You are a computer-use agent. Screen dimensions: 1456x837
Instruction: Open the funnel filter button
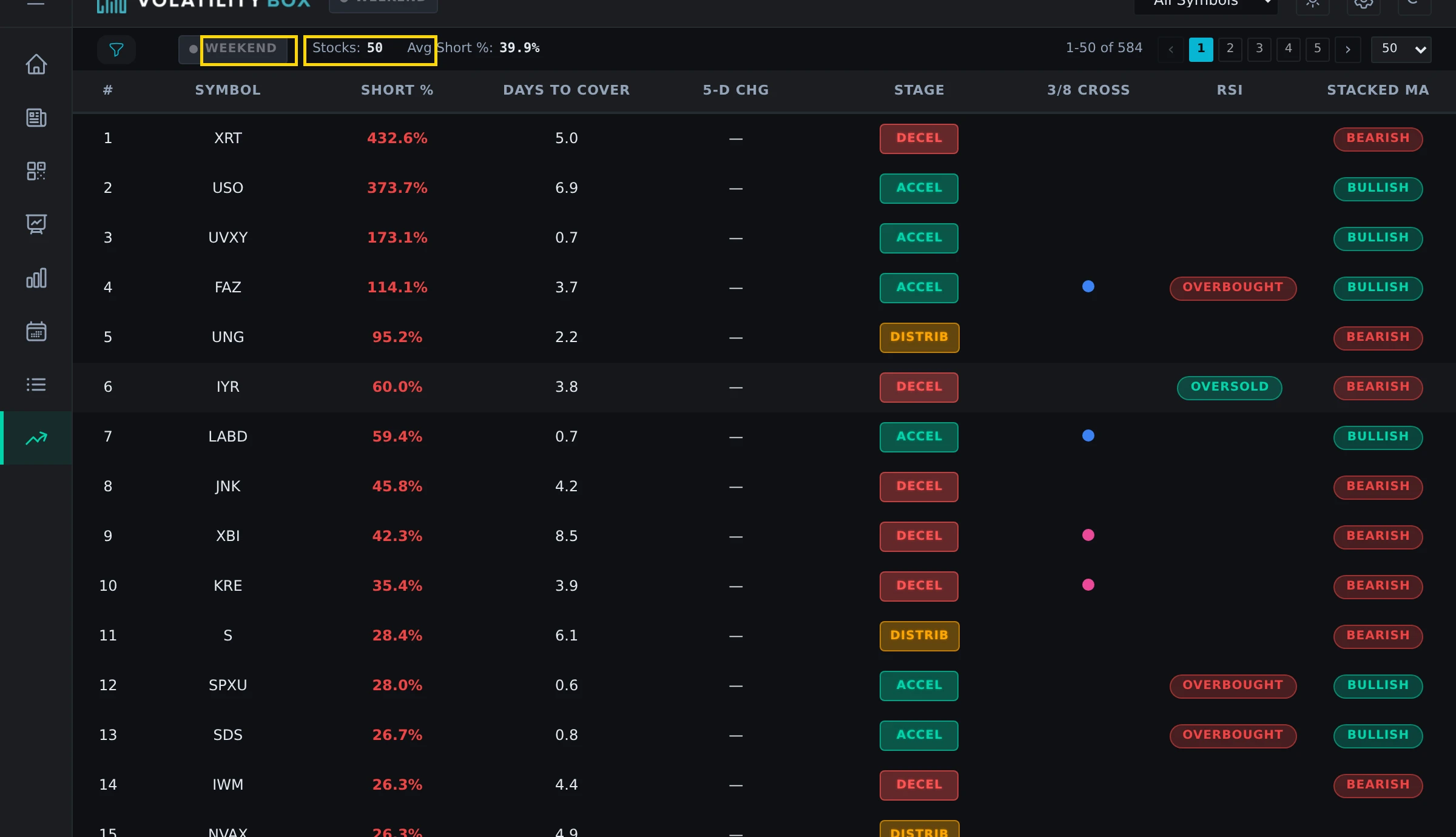116,49
